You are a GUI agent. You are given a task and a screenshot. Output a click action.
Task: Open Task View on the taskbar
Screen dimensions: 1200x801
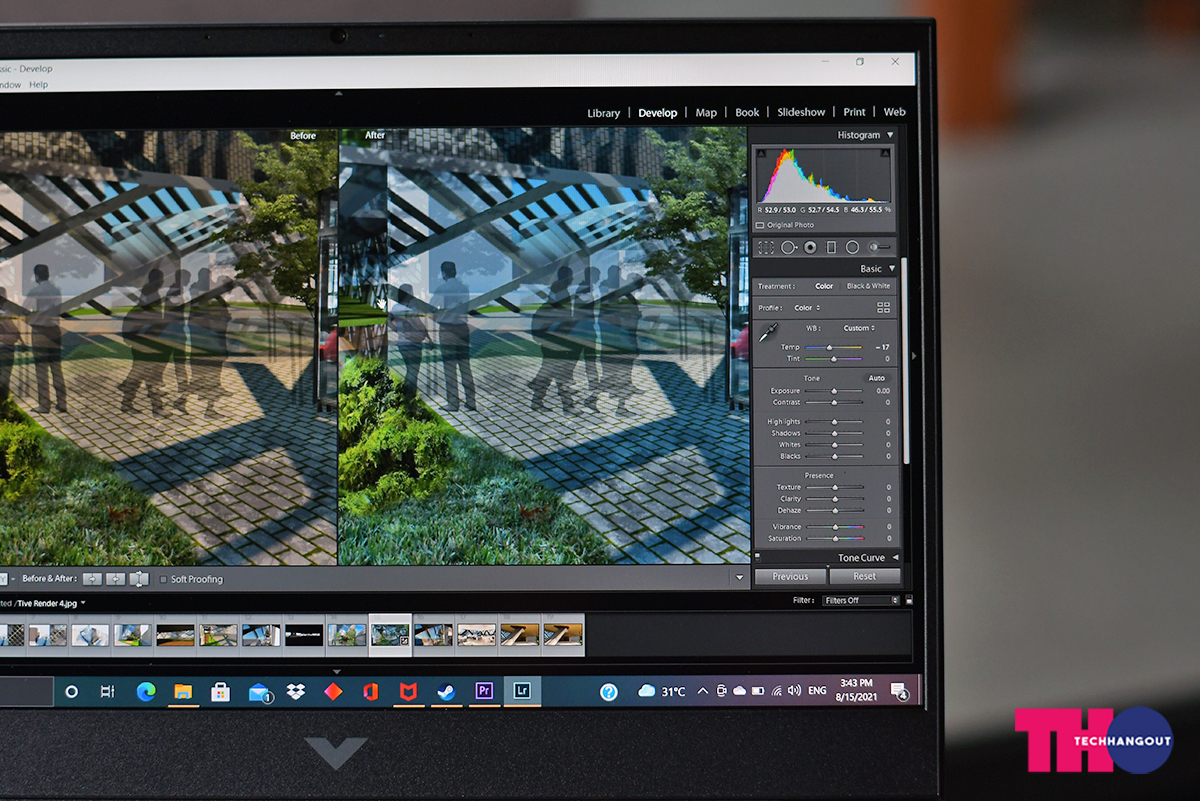click(x=107, y=692)
